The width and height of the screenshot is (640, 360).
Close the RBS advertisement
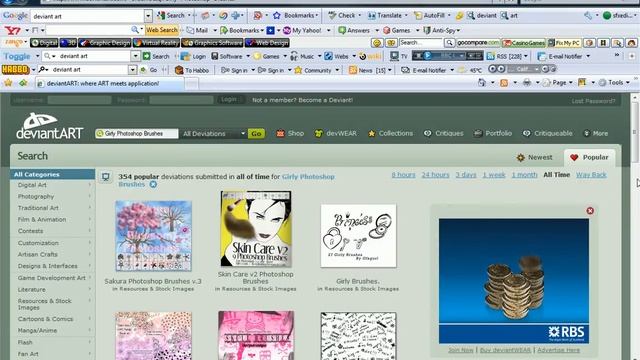point(590,211)
